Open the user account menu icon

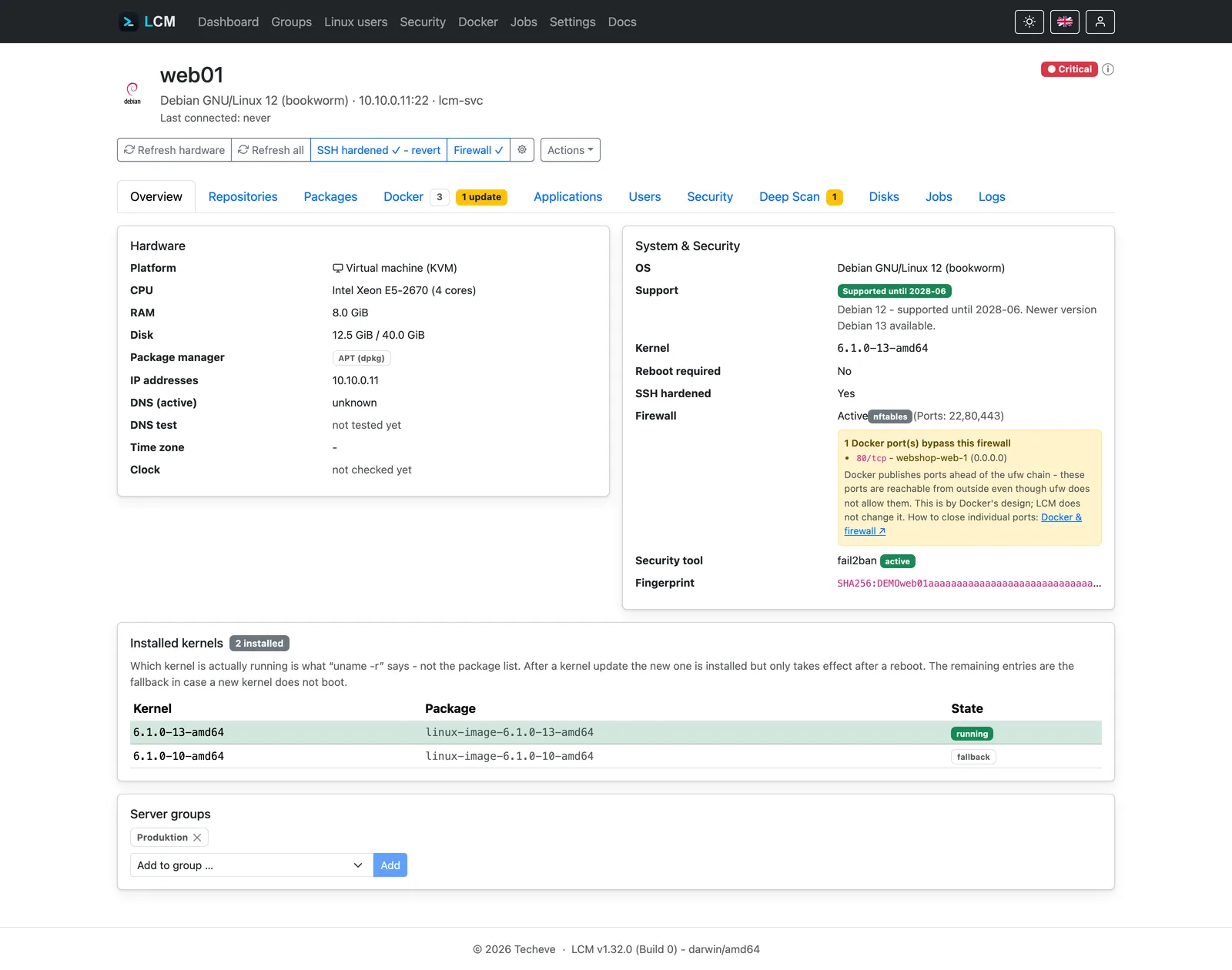pos(1100,22)
